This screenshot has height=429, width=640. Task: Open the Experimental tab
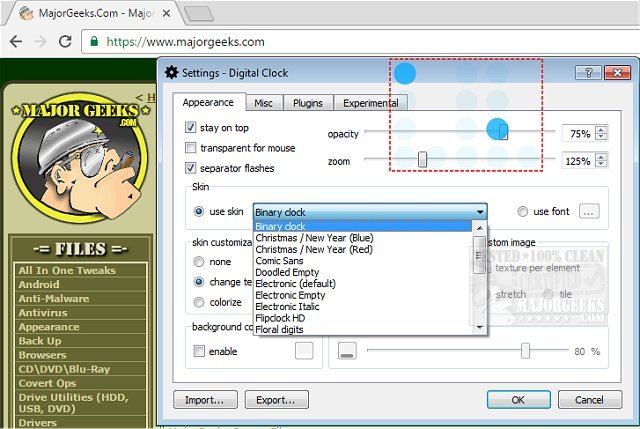pyautogui.click(x=371, y=103)
